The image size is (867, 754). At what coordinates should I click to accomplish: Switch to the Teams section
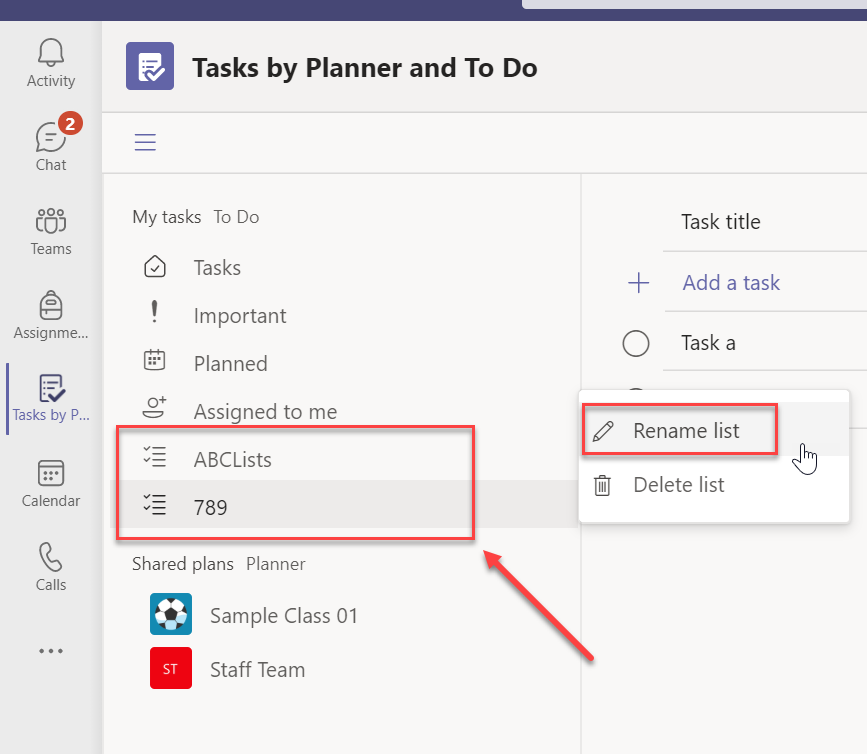pos(50,230)
